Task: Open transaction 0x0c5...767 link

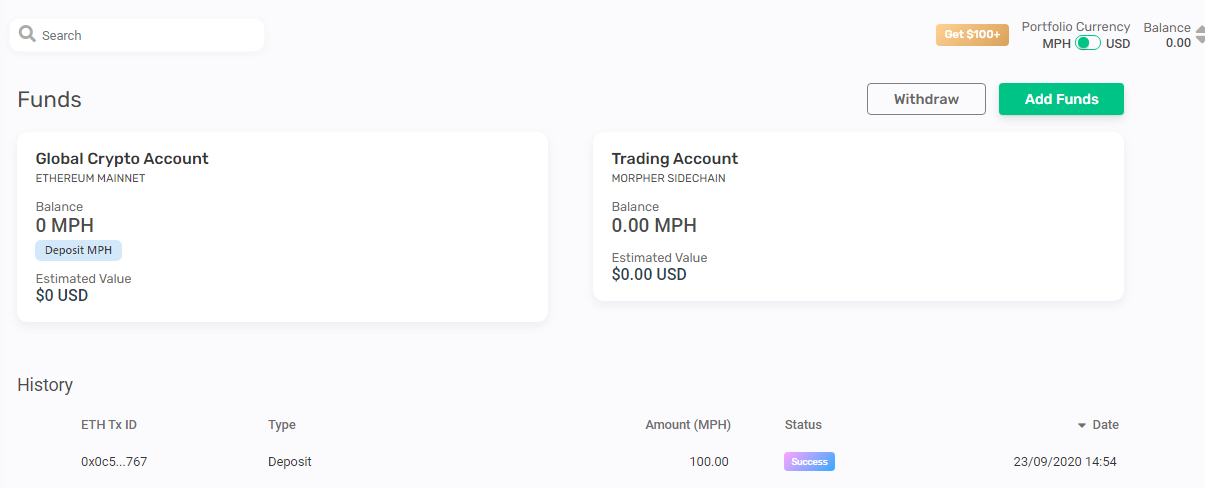Action: [x=114, y=462]
